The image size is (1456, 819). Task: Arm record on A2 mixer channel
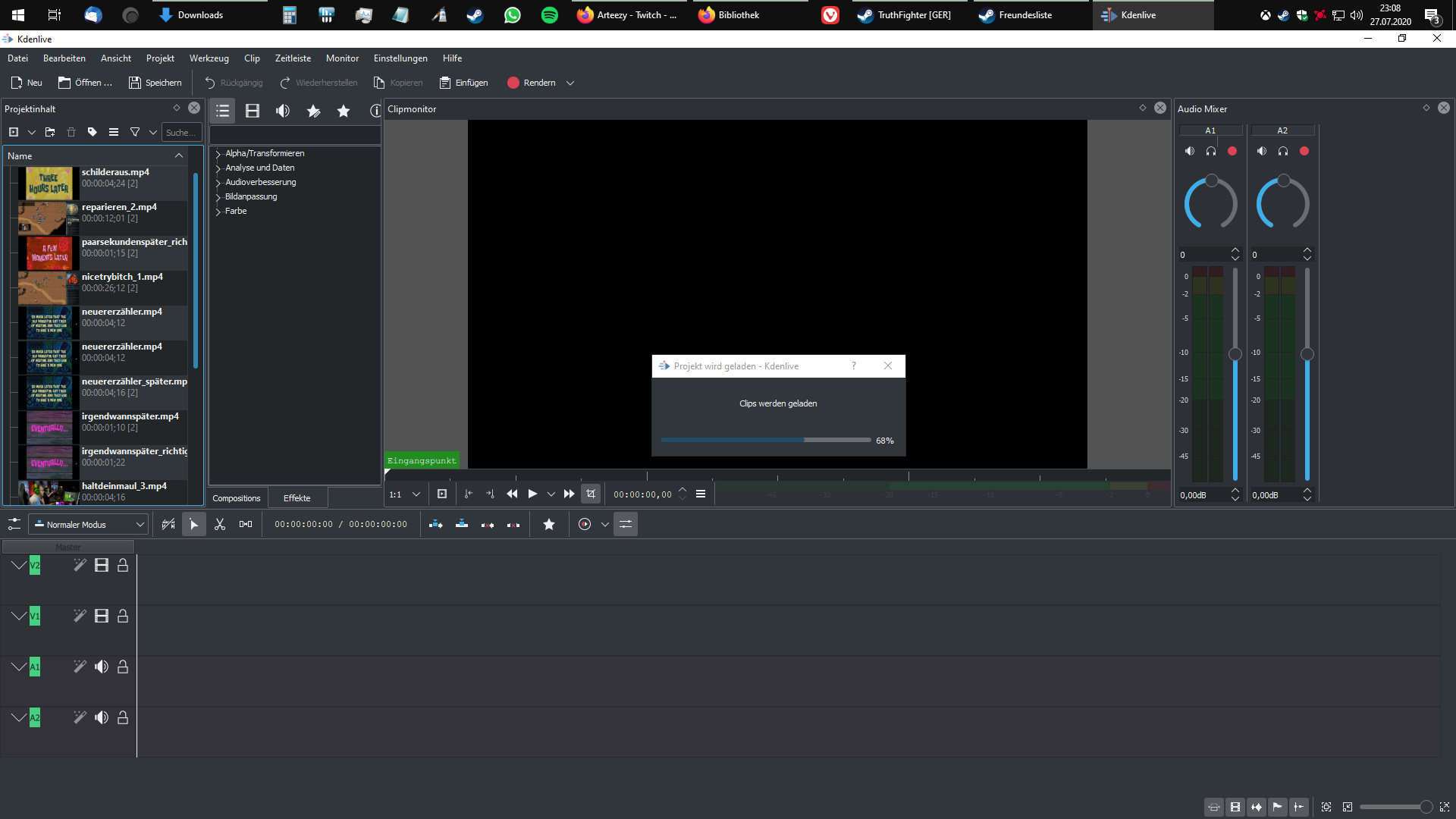point(1304,151)
